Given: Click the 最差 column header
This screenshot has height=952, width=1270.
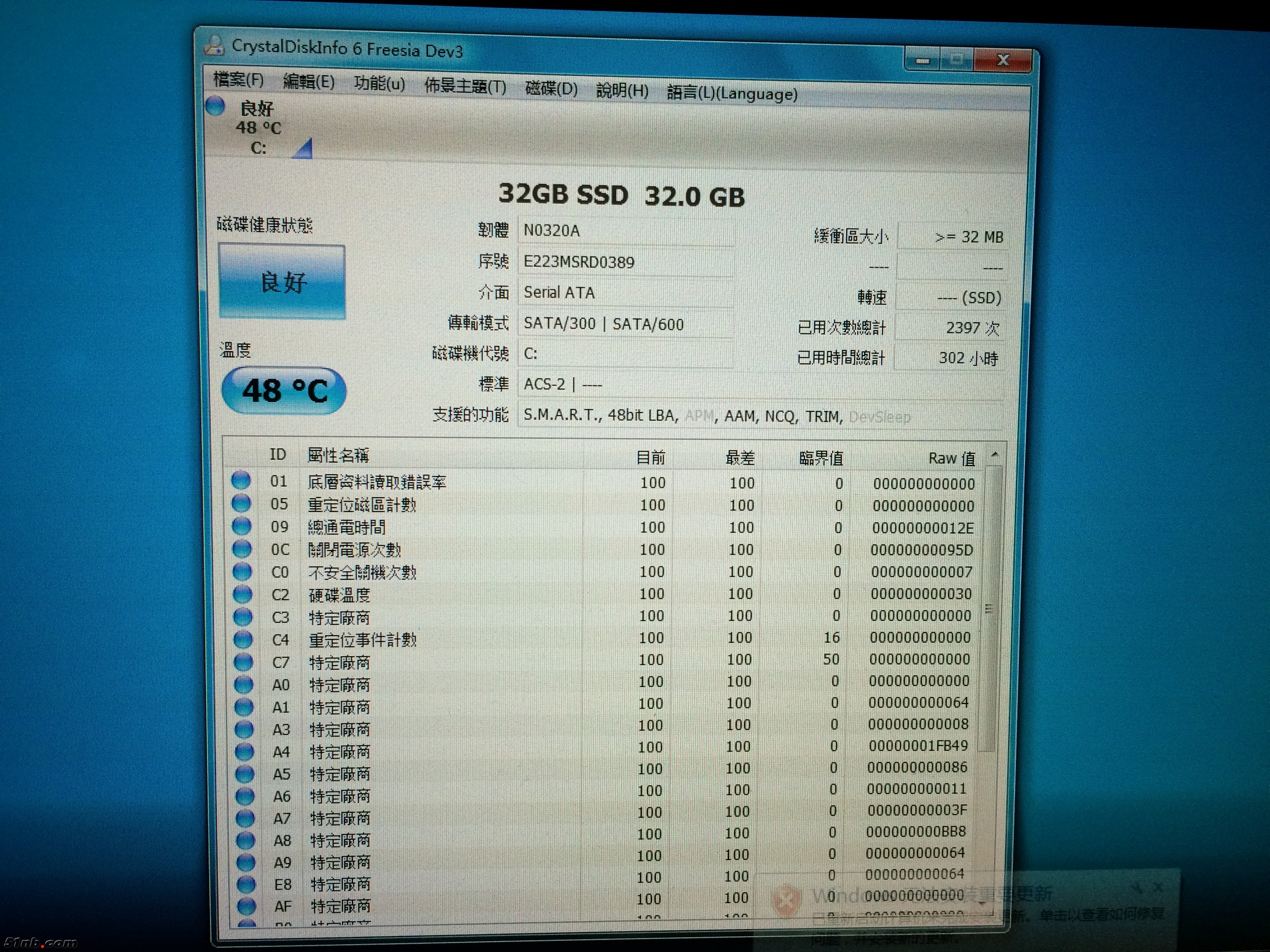Looking at the screenshot, I should 740,458.
